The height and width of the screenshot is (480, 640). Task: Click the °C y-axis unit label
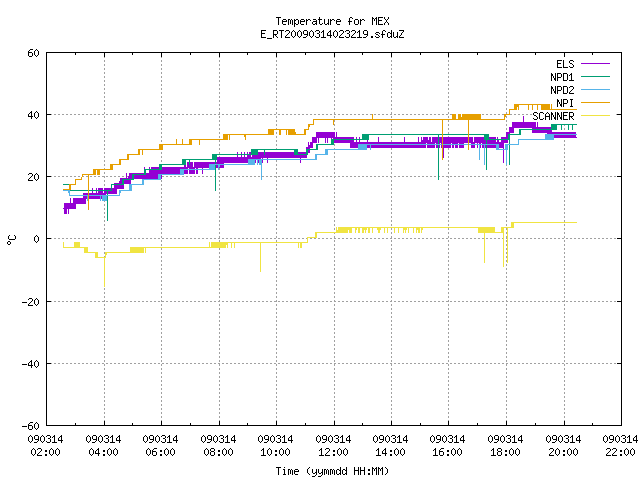point(11,240)
